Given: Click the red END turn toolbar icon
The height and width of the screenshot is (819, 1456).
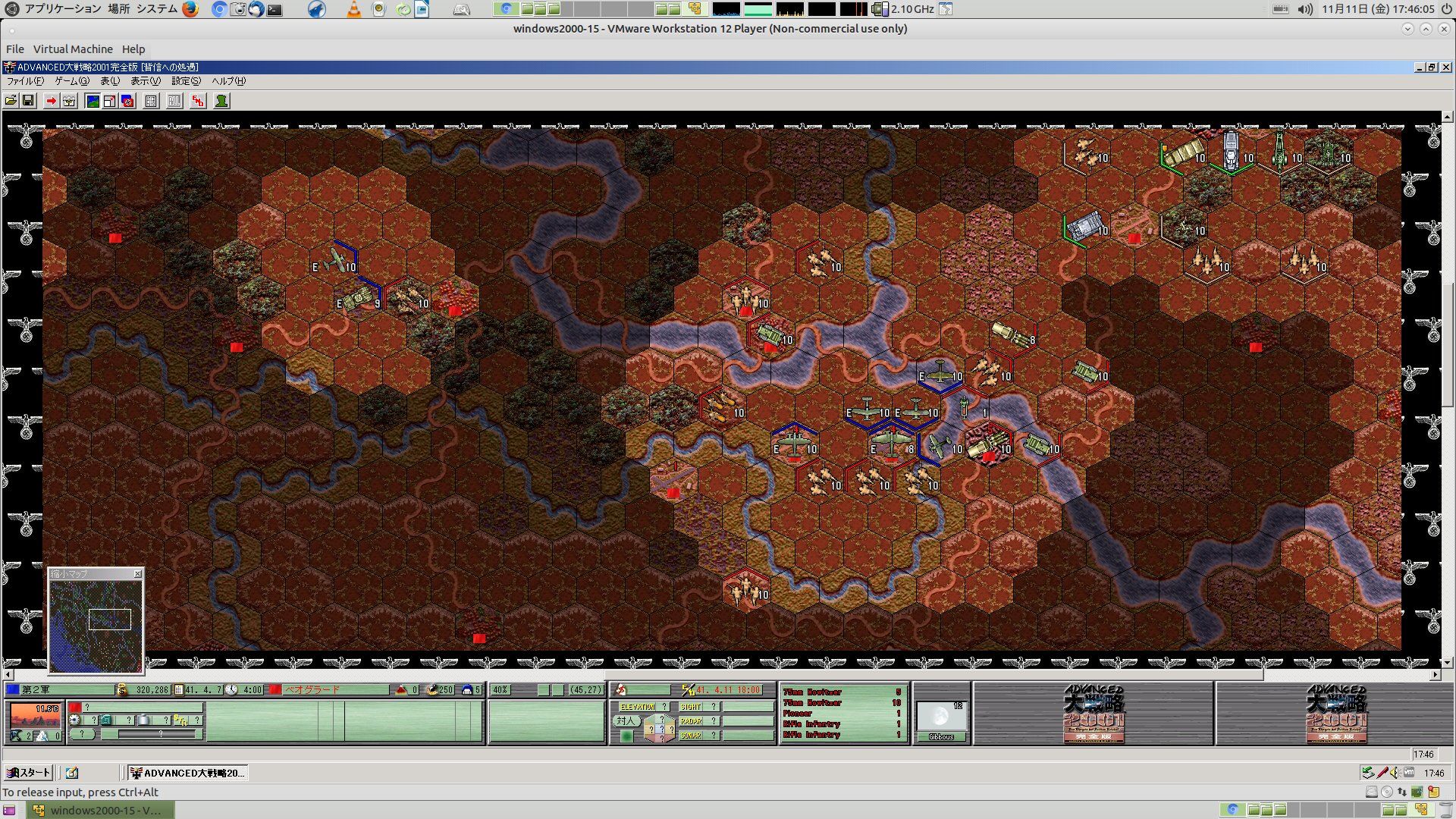Looking at the screenshot, I should point(198,101).
